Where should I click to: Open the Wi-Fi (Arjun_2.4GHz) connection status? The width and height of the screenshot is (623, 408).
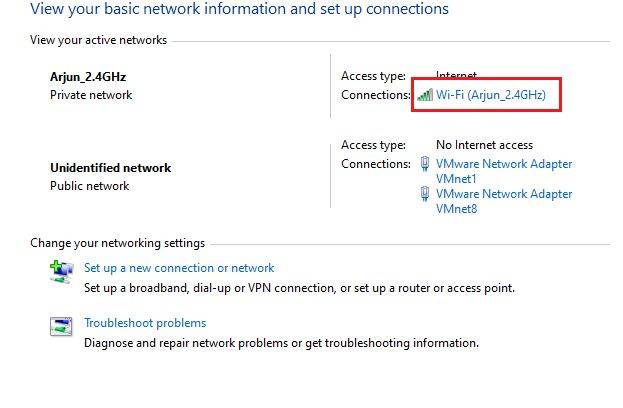(491, 95)
